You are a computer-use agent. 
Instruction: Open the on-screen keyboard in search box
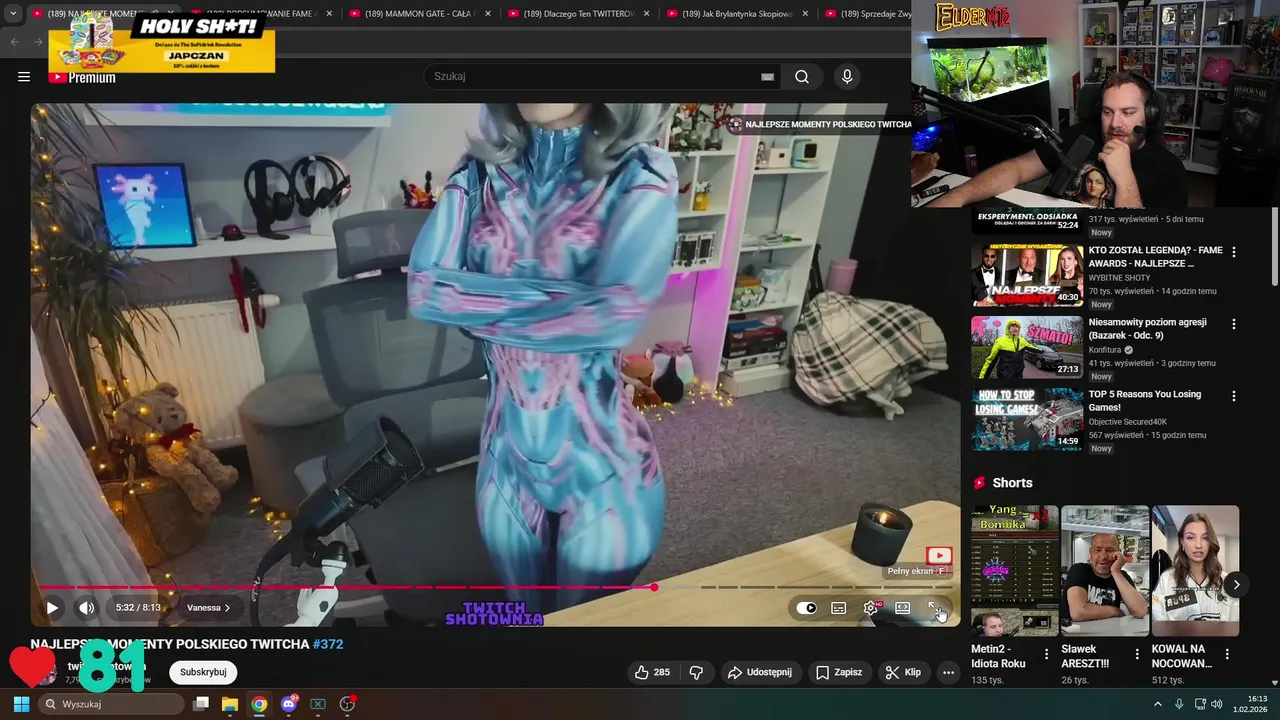pos(767,77)
